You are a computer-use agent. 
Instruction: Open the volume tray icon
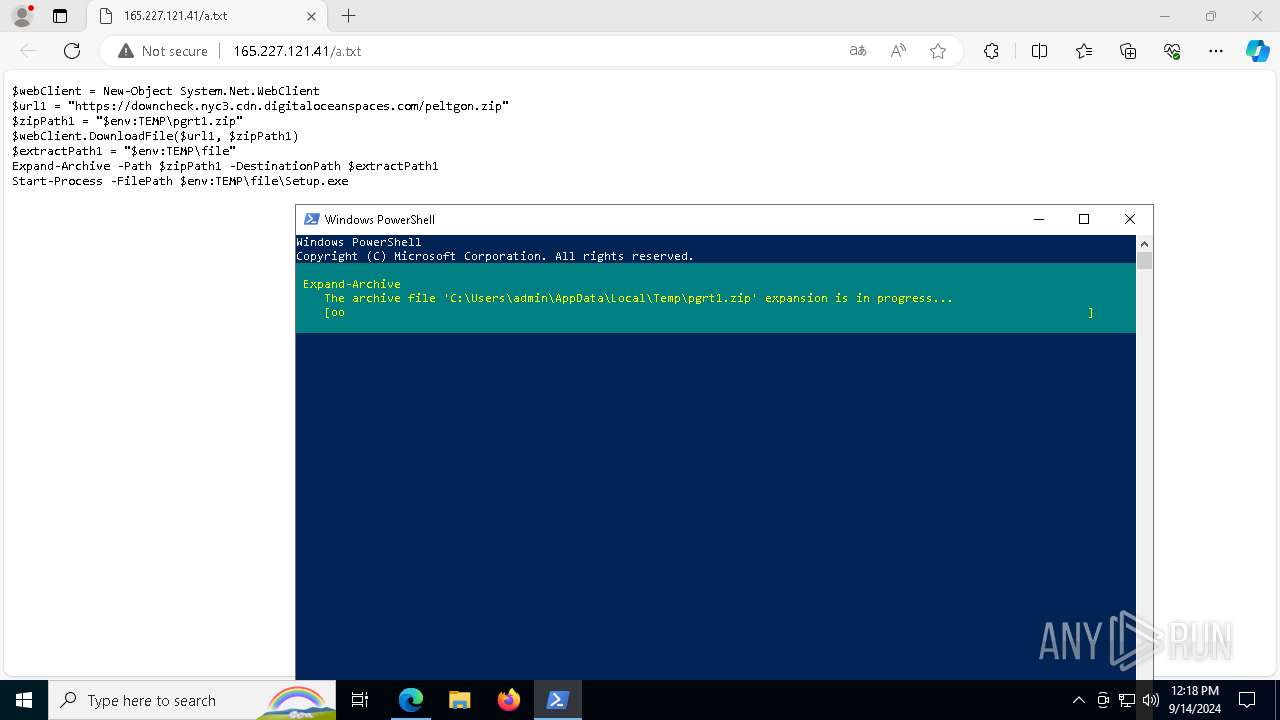click(x=1150, y=700)
